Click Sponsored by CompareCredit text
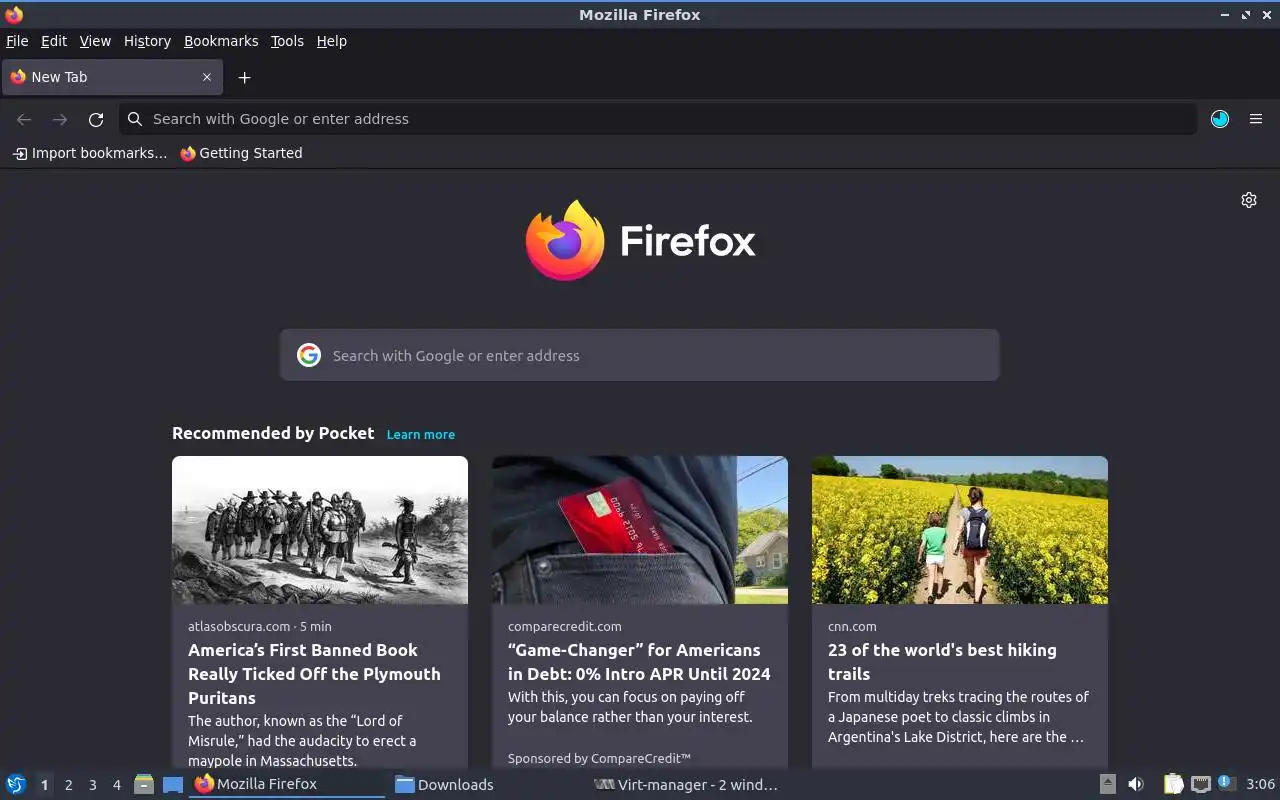The height and width of the screenshot is (800, 1280). click(599, 758)
